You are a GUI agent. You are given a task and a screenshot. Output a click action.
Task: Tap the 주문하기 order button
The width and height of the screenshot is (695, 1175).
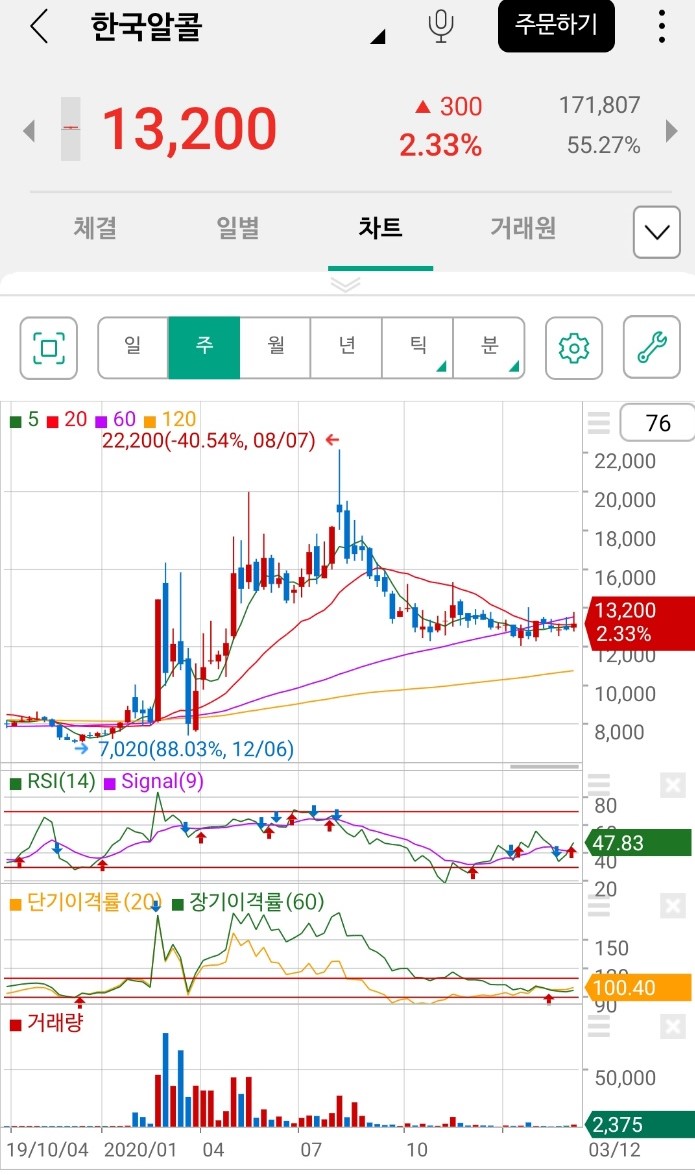point(556,25)
